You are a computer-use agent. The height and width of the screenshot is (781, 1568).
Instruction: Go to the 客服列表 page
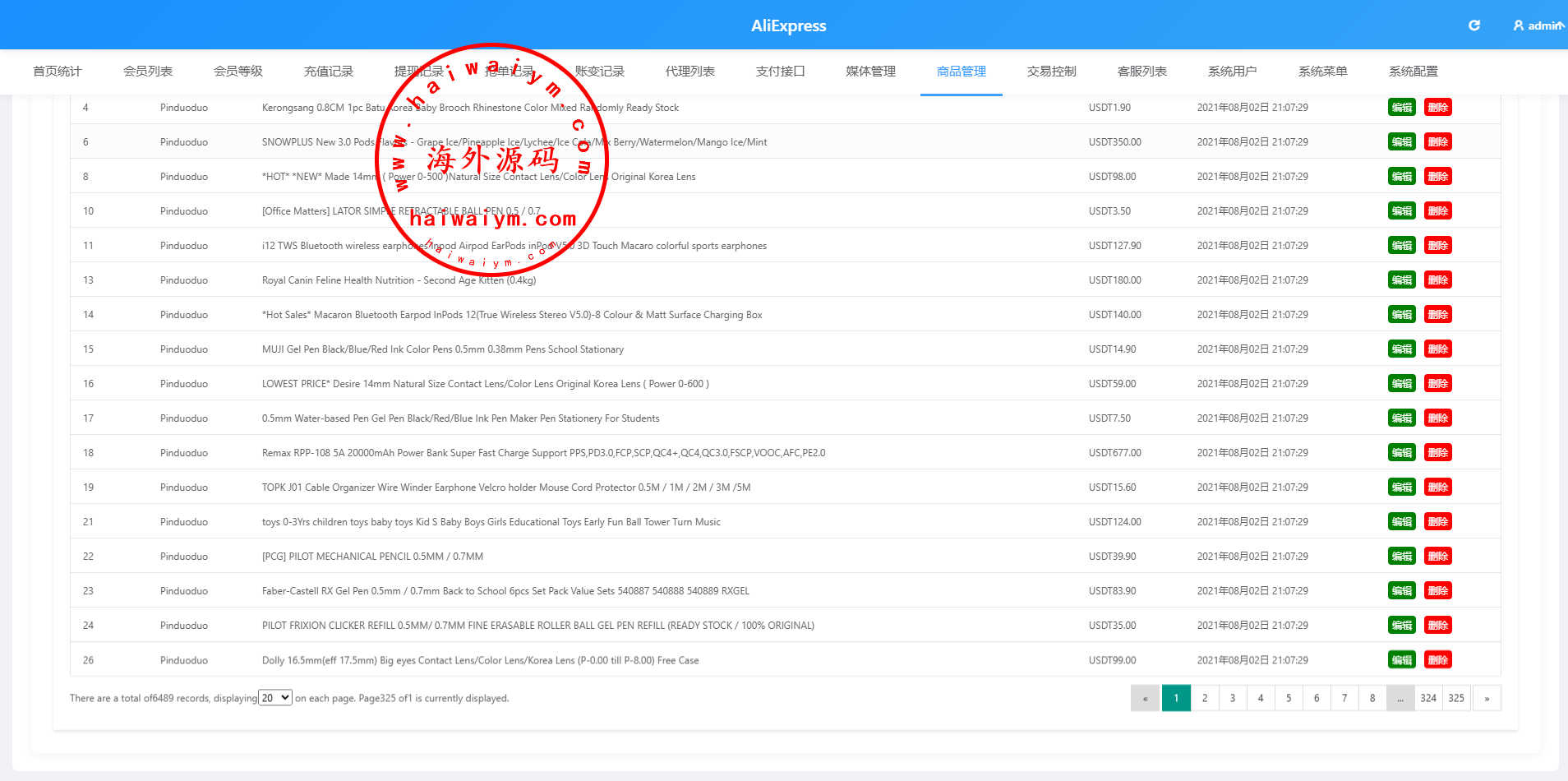[1142, 72]
